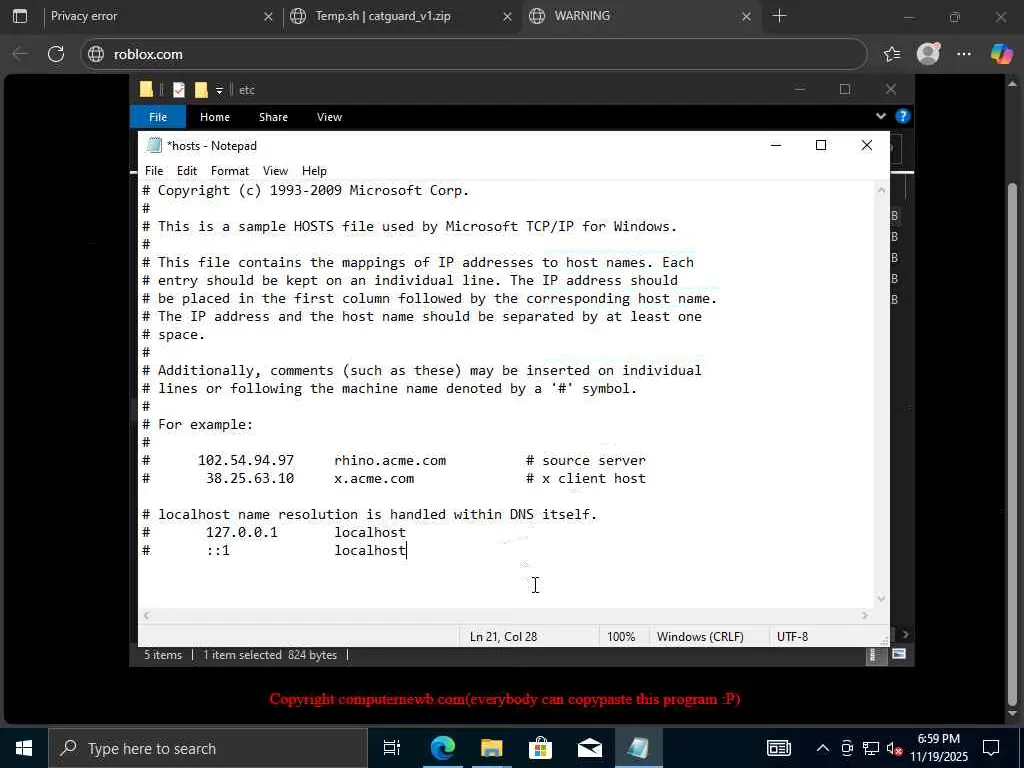Open the browser profile avatar
The height and width of the screenshot is (768, 1024).
928,54
